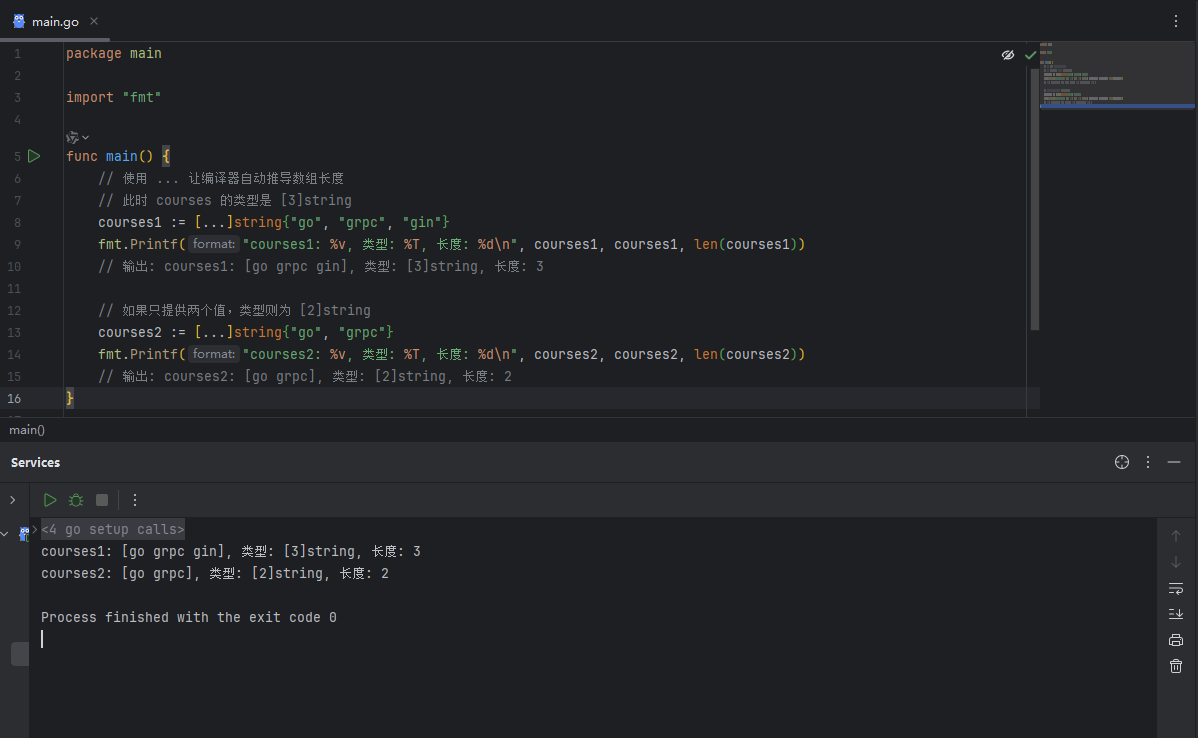Run main function from gutter icon
The height and width of the screenshot is (738, 1198).
coord(34,156)
